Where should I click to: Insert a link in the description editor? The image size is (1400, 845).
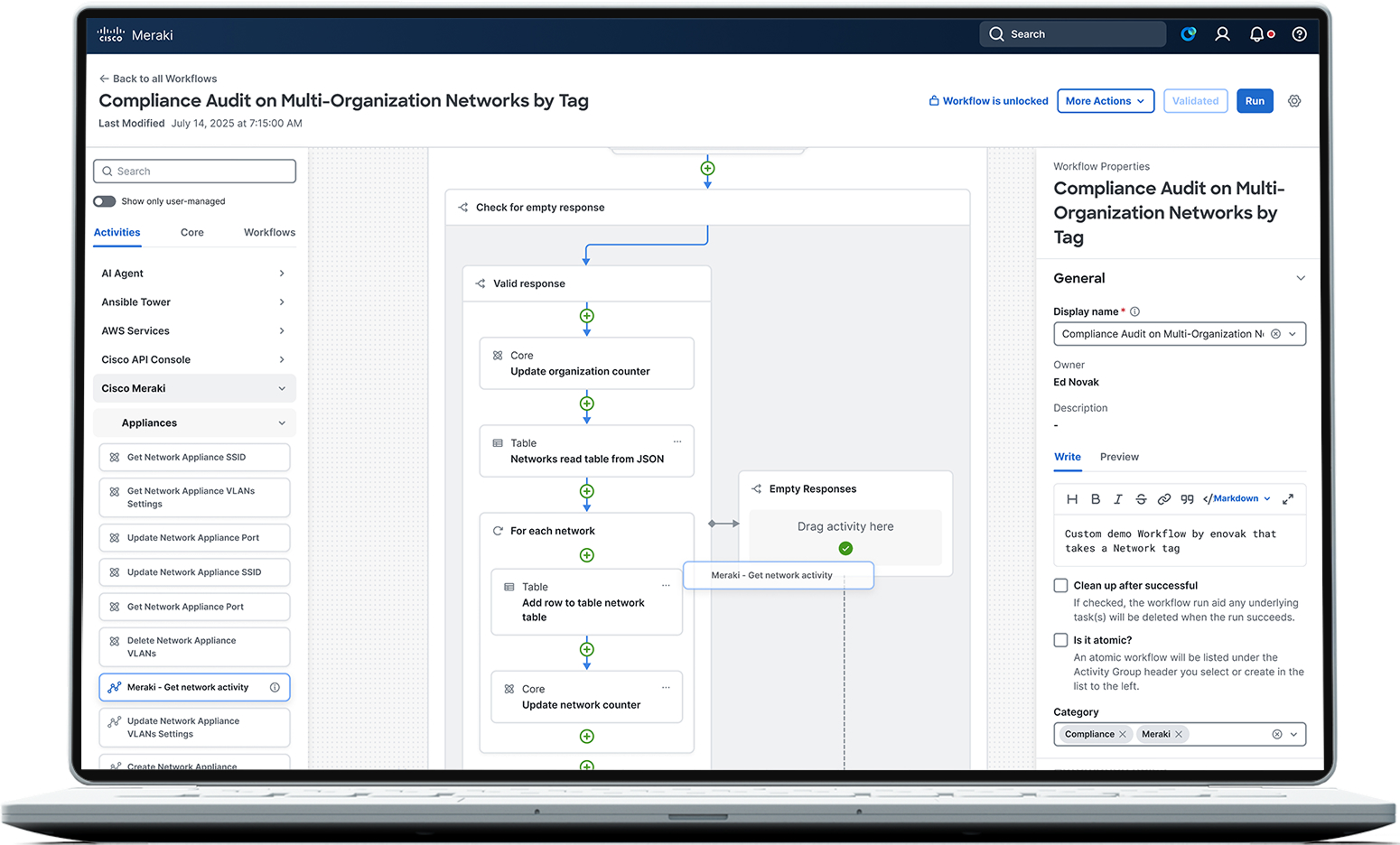(1164, 498)
